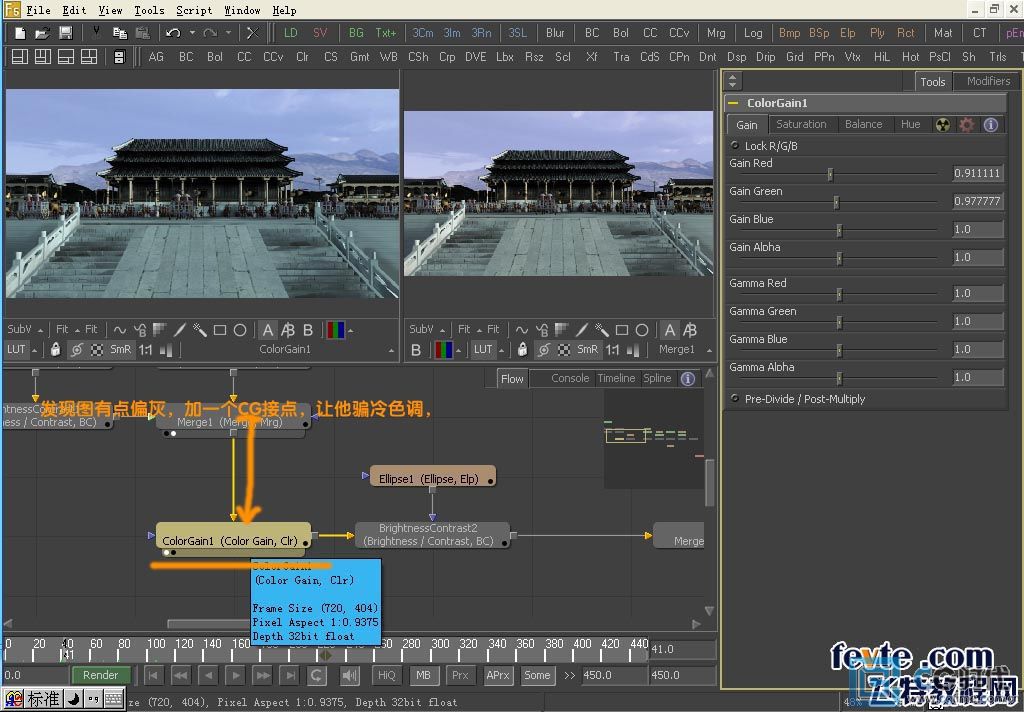Add a Saver (SV) tool
This screenshot has height=712, width=1024.
point(320,33)
